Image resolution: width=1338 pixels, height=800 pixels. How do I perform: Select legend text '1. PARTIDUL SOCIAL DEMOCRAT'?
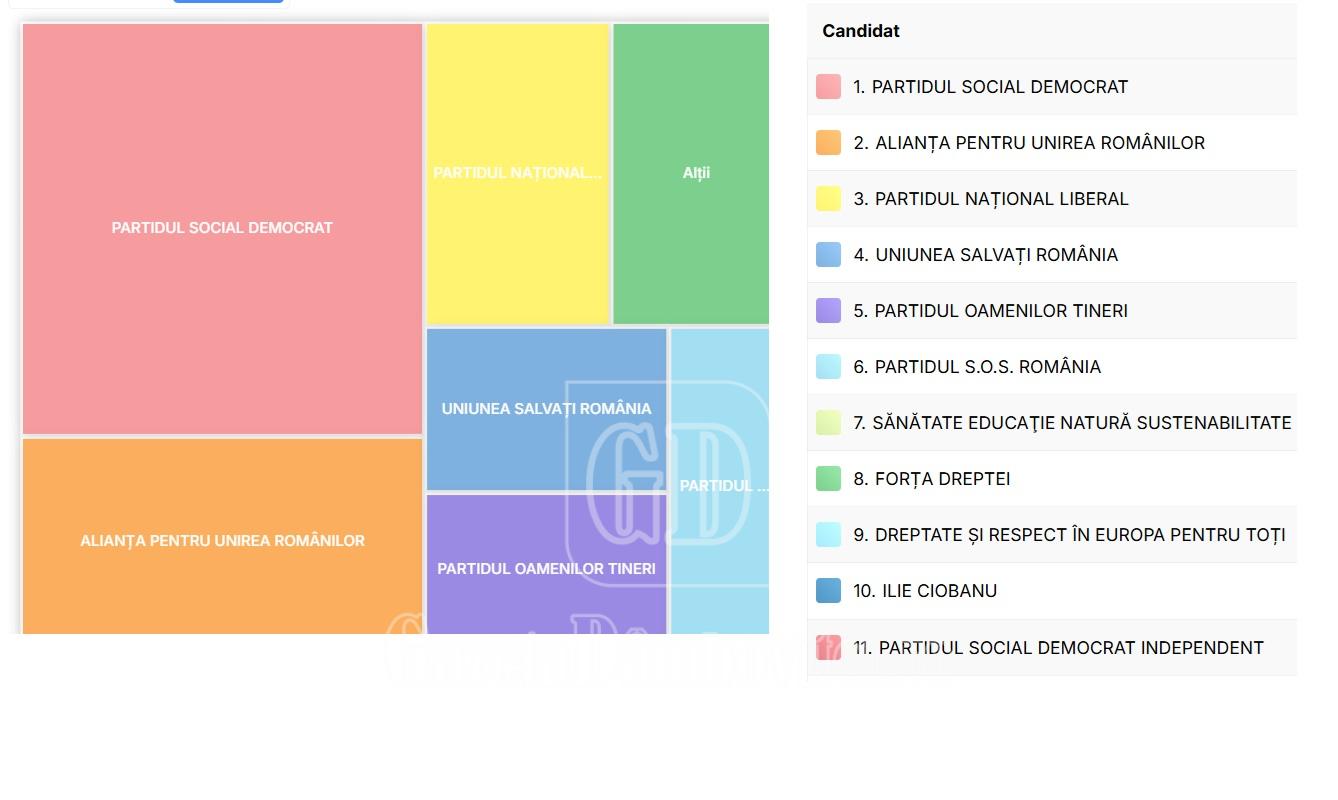click(990, 87)
